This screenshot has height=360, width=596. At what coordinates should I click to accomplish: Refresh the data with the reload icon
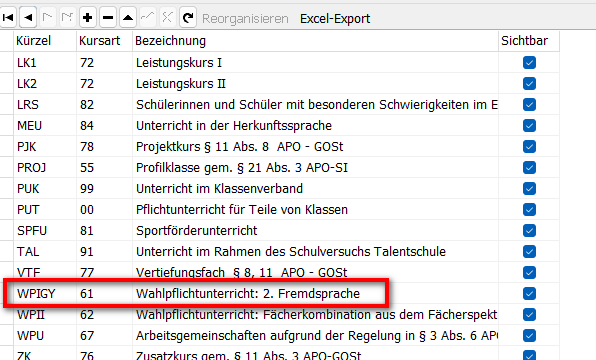pos(188,17)
